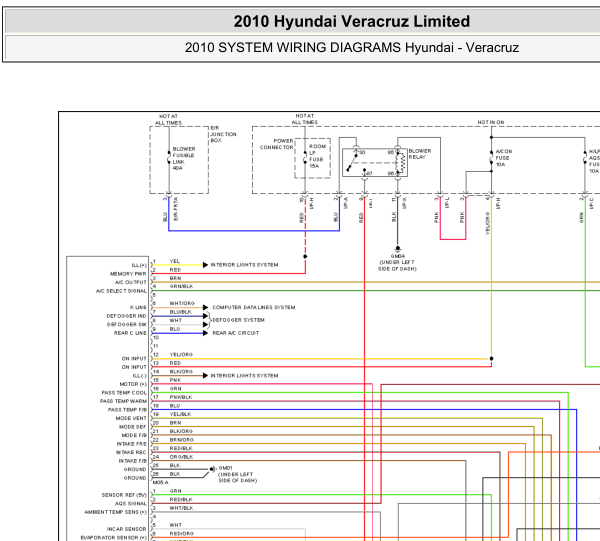Select the 'SENSOR REF (5V)' terminal label
Viewport: 600px width, 541px height.
tap(124, 495)
